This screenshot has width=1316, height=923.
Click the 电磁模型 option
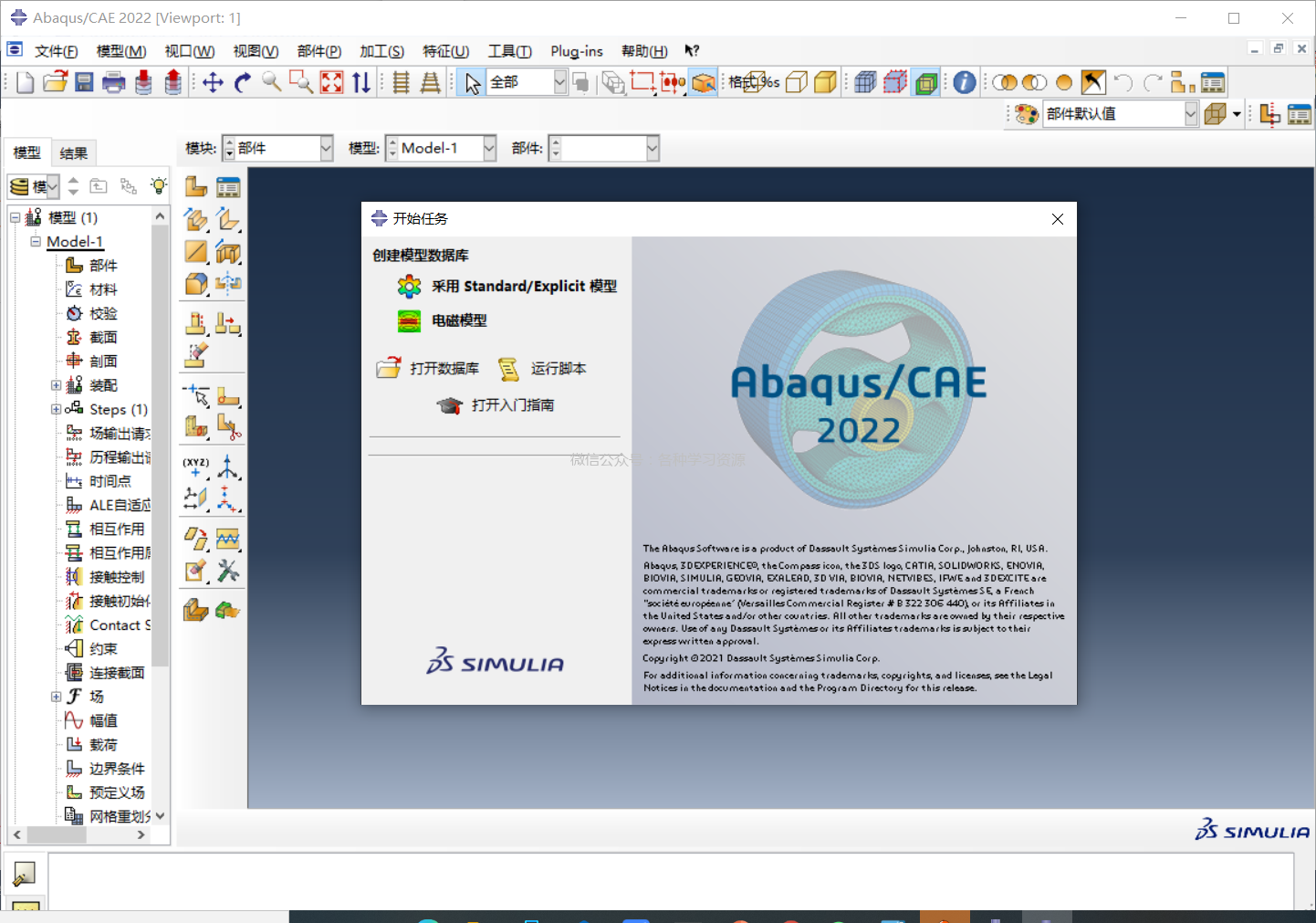[443, 320]
